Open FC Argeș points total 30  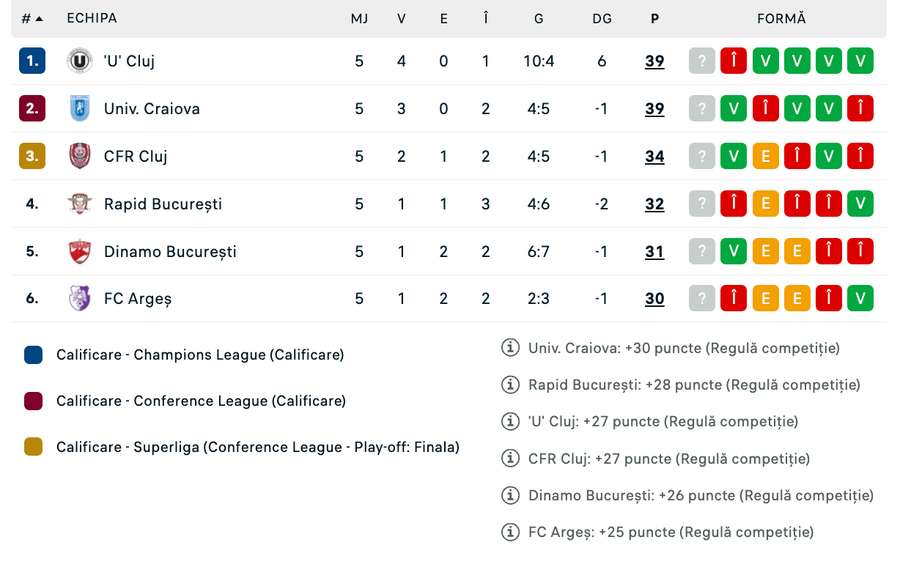654,299
